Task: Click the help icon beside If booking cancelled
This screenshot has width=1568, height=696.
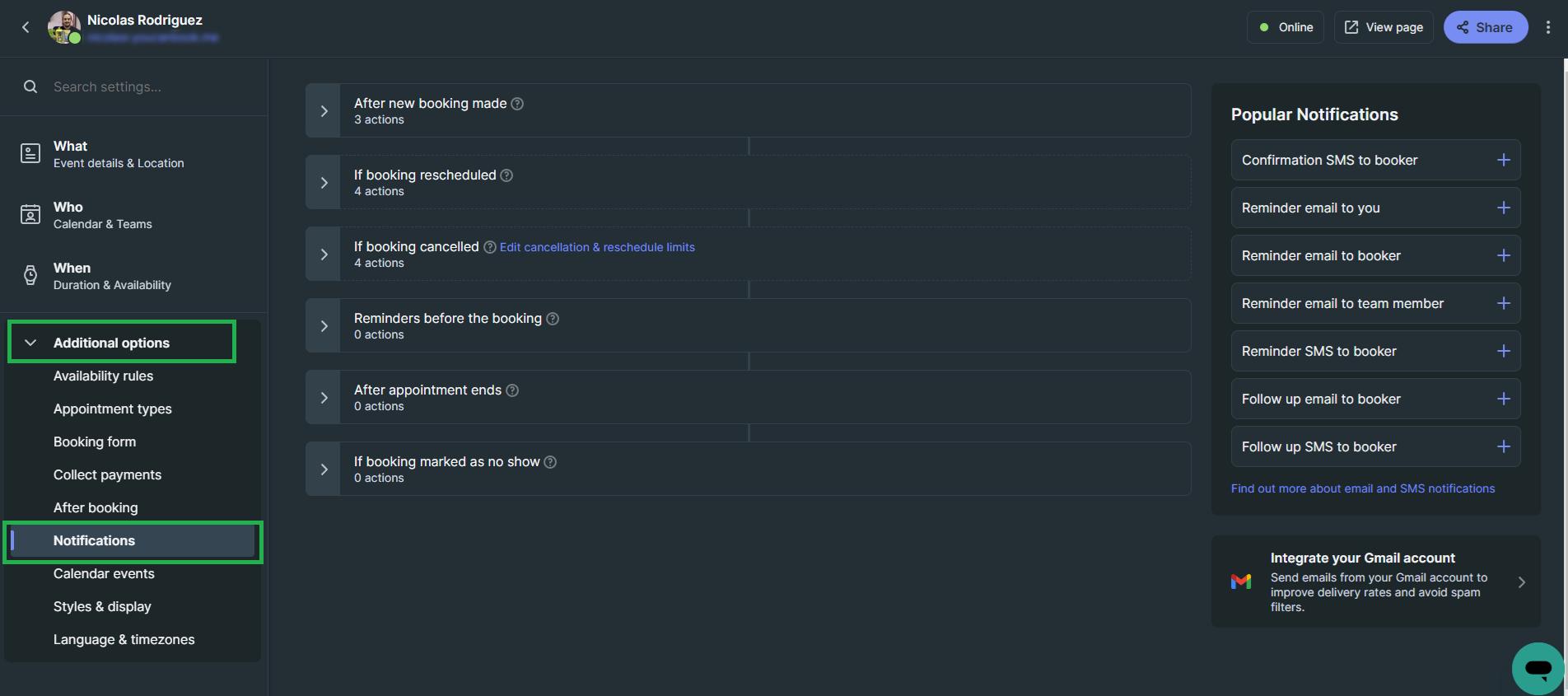Action: (x=490, y=247)
